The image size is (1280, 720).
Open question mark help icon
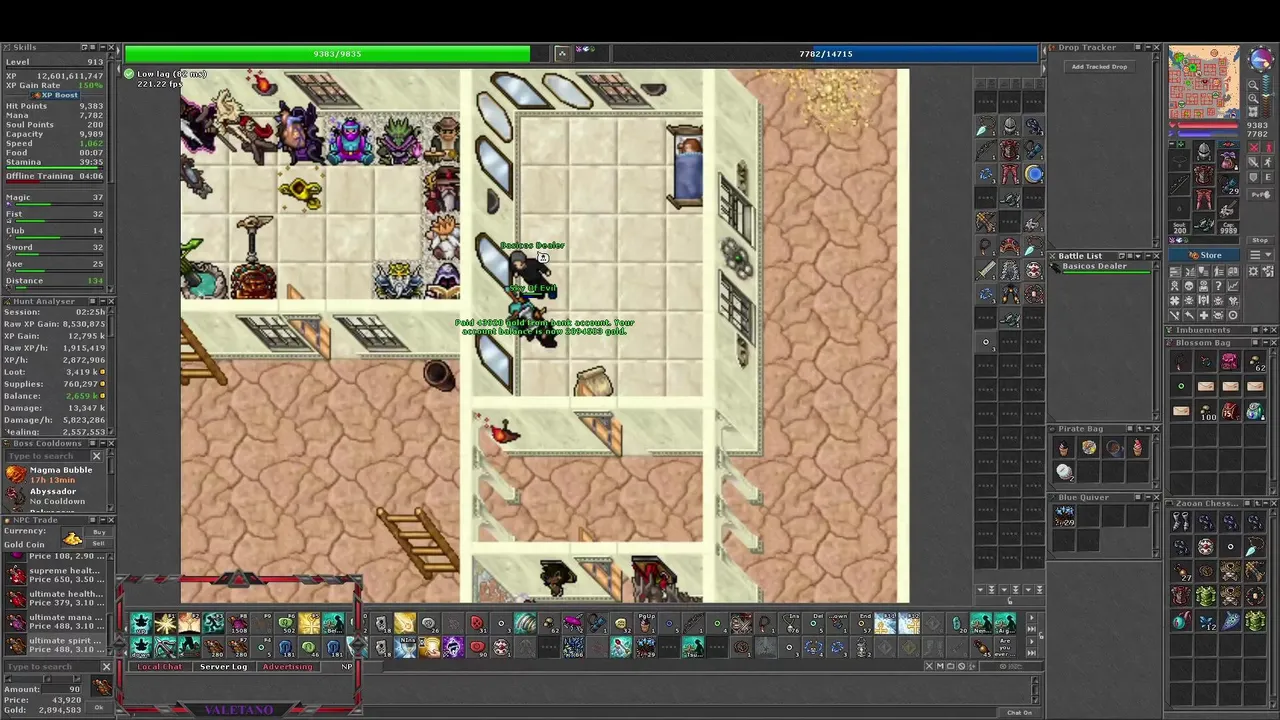pyautogui.click(x=1218, y=286)
